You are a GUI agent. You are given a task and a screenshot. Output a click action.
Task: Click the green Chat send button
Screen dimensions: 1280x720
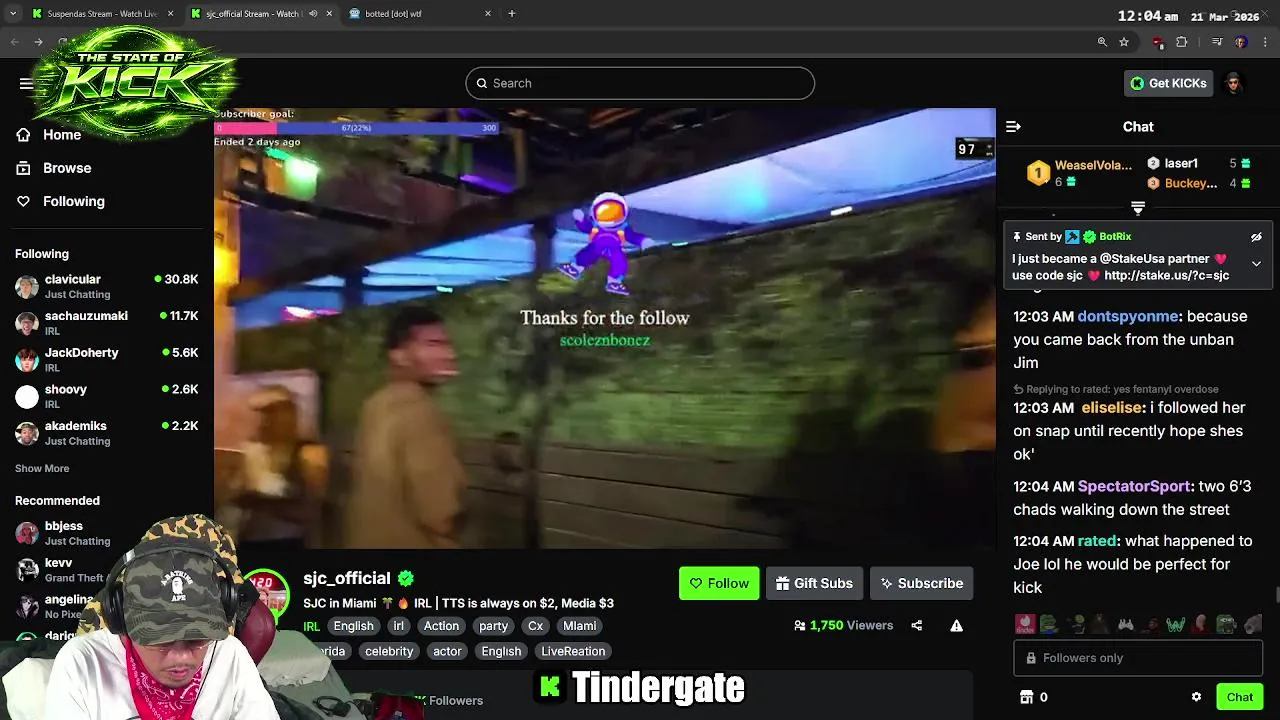click(x=1239, y=697)
